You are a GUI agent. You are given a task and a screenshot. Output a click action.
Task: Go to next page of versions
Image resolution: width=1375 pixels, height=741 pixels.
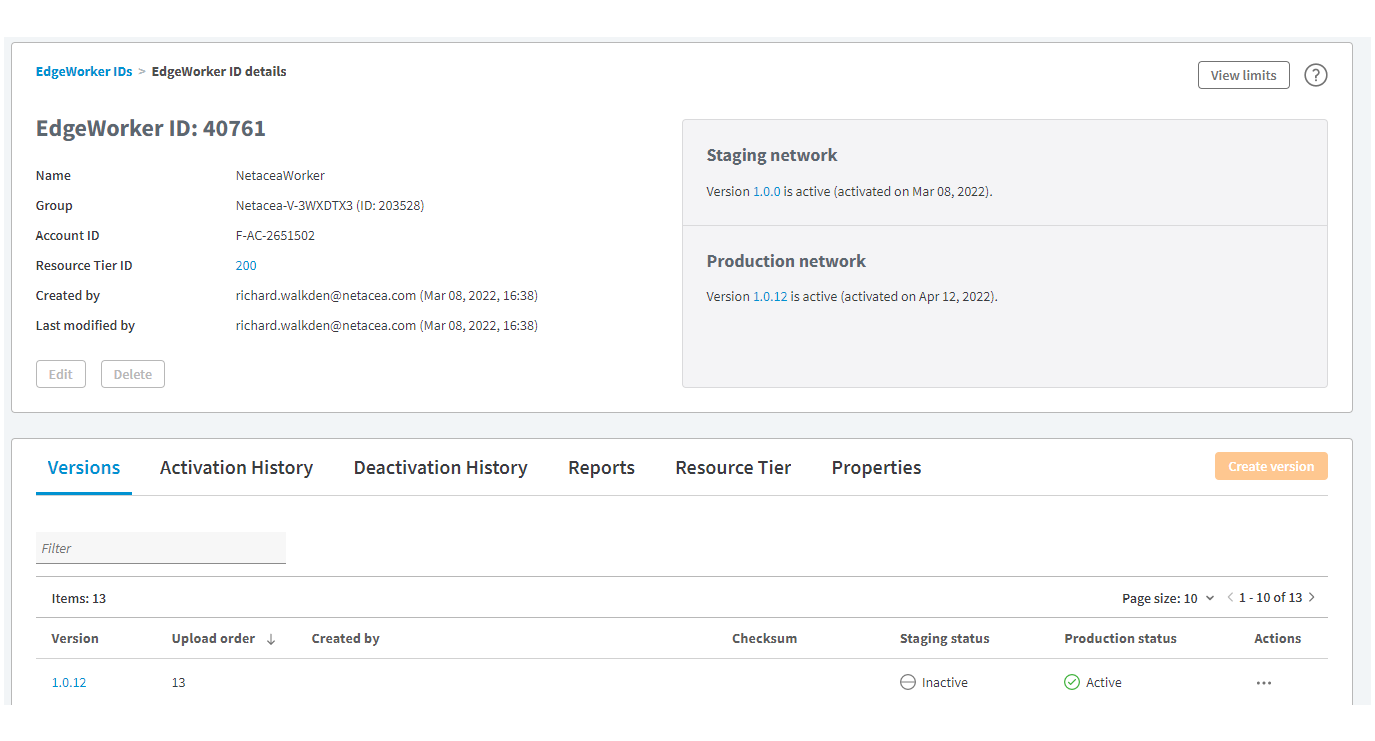(1312, 598)
